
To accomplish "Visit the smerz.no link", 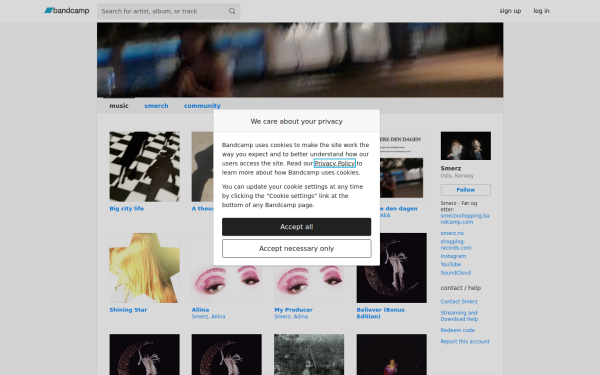I will coord(452,233).
